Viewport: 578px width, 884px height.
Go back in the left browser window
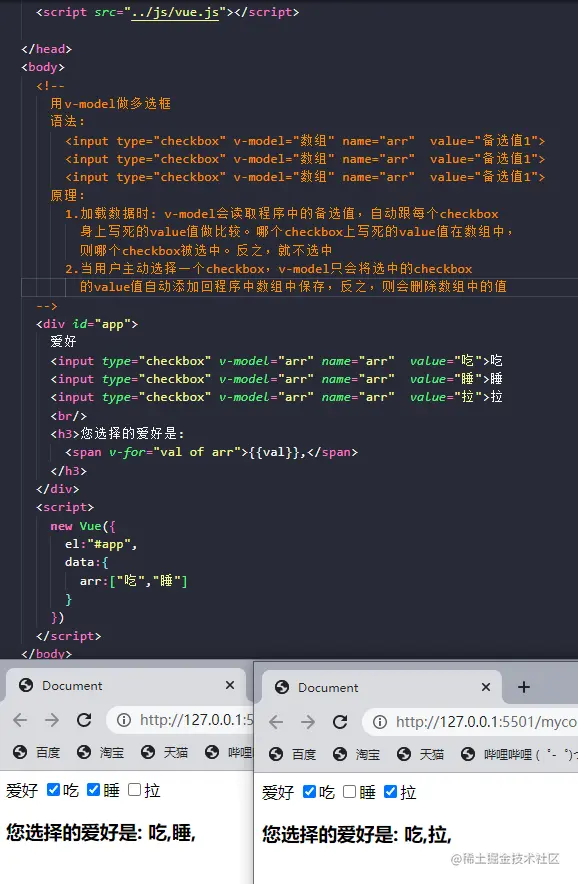[20, 720]
